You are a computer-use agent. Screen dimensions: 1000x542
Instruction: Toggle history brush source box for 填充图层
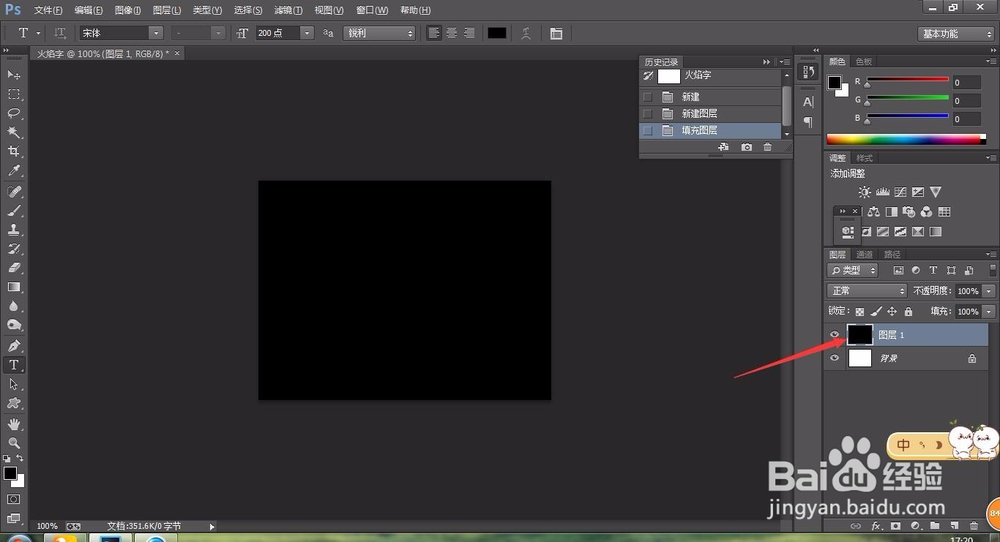pyautogui.click(x=648, y=130)
